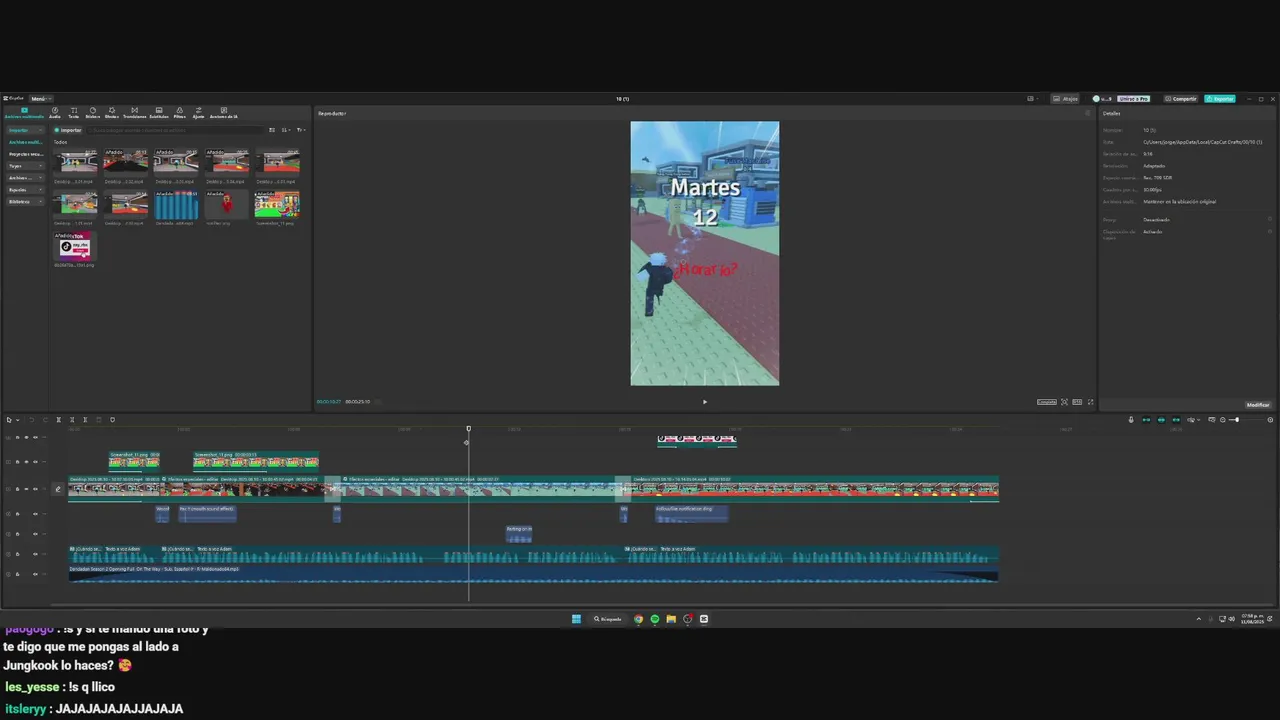Click the timeline zoom-out icon
Viewport: 1280px width, 720px height.
[x=1222, y=420]
